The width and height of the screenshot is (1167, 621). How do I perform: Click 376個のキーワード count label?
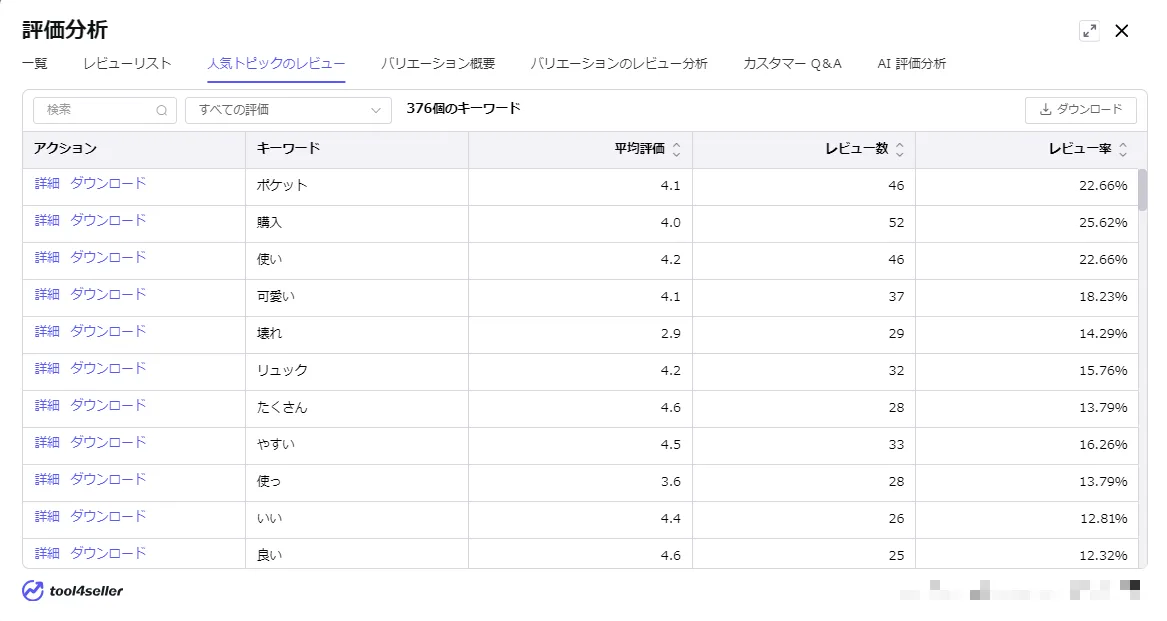click(x=463, y=109)
